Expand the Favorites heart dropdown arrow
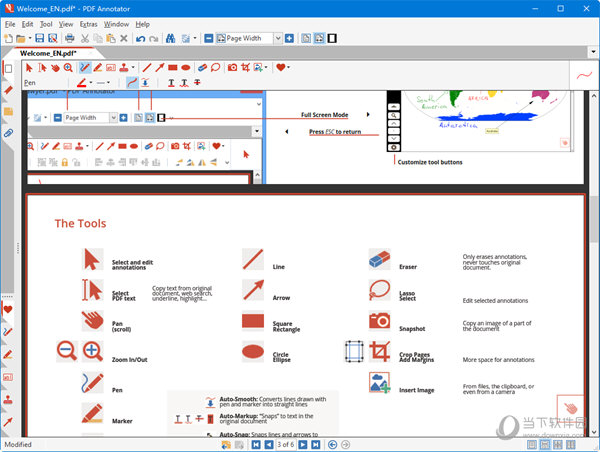Screen dimensions: 600x452 pos(289,67)
